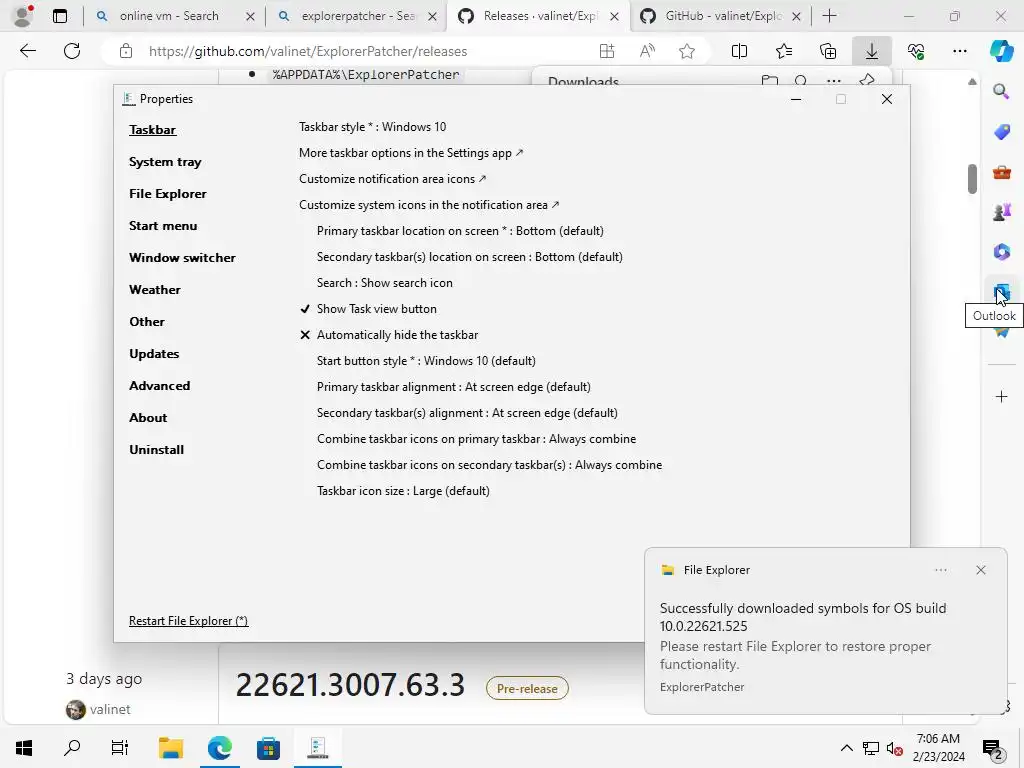Click the browser address bar URL

click(308, 51)
